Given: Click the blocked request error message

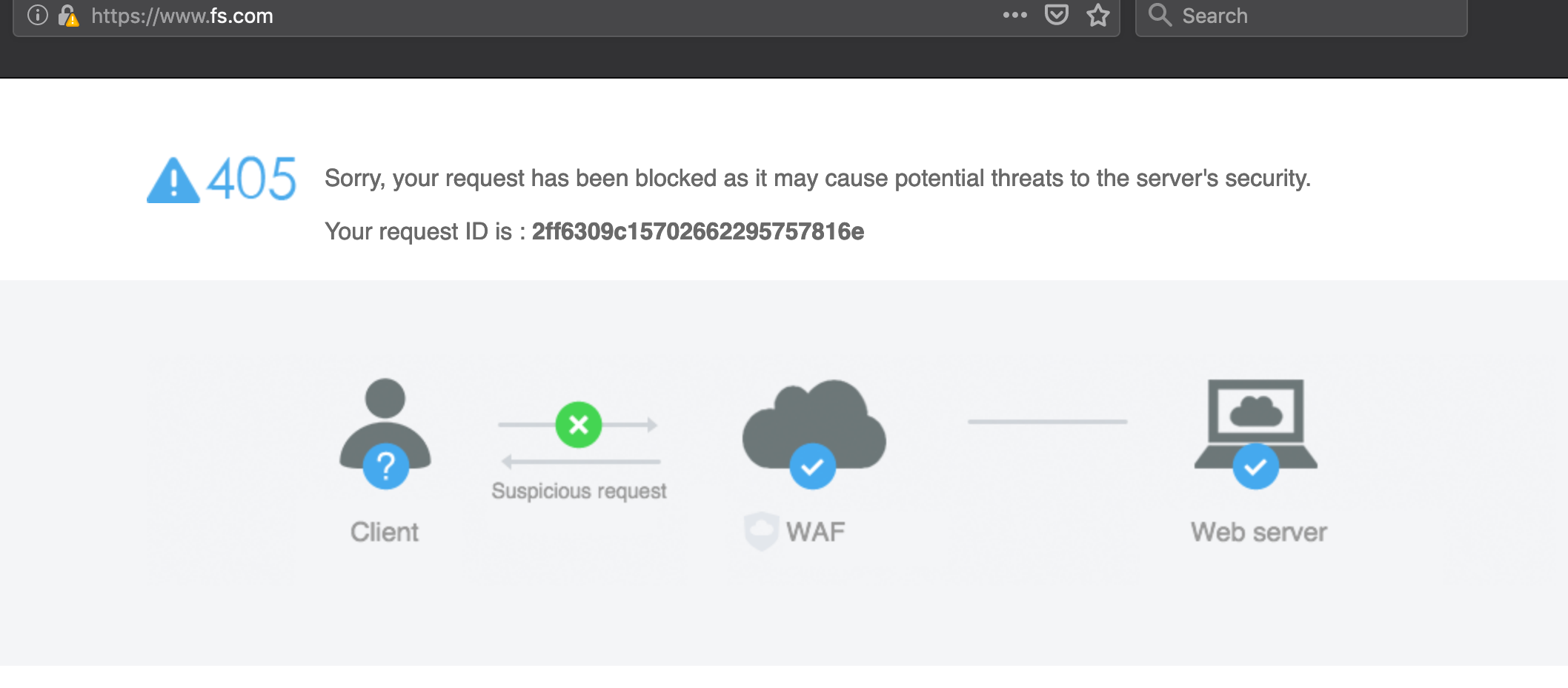Looking at the screenshot, I should pyautogui.click(x=817, y=178).
